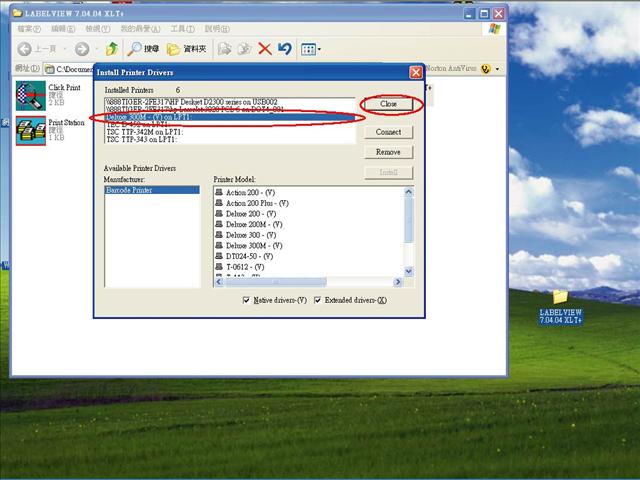Open the first Explorer menu (檔案)
The width and height of the screenshot is (640, 480).
[29, 29]
